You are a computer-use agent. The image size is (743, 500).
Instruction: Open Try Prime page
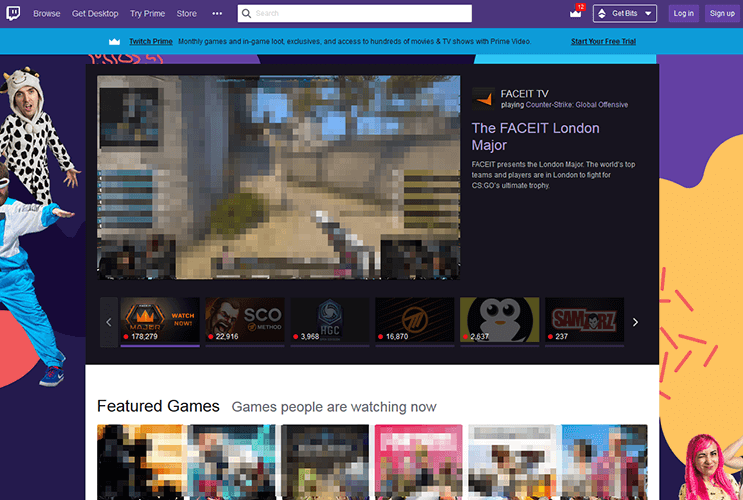tap(147, 14)
